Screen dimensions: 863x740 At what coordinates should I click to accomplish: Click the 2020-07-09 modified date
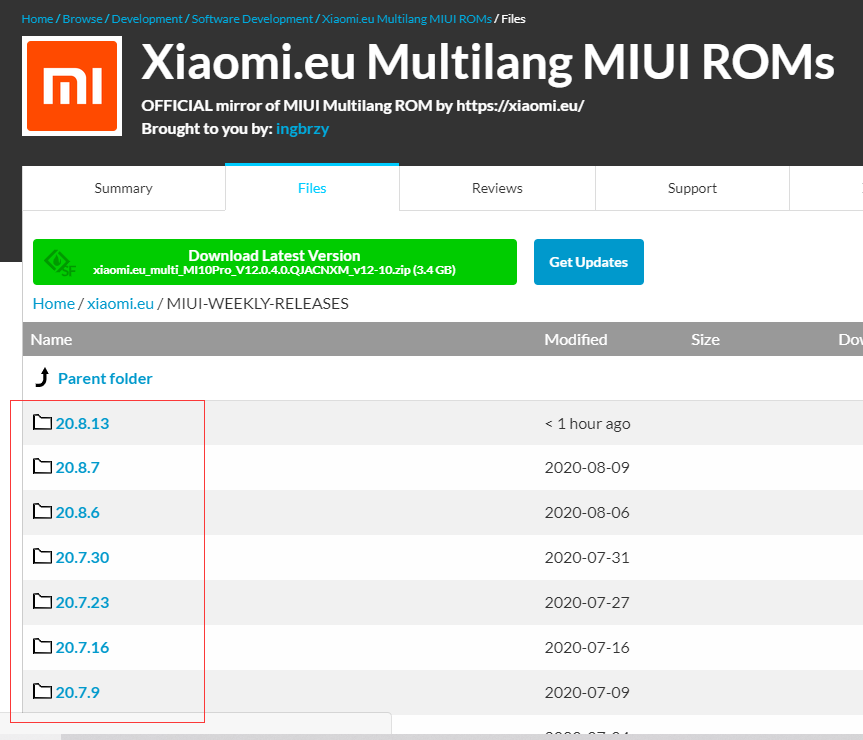click(x=587, y=692)
